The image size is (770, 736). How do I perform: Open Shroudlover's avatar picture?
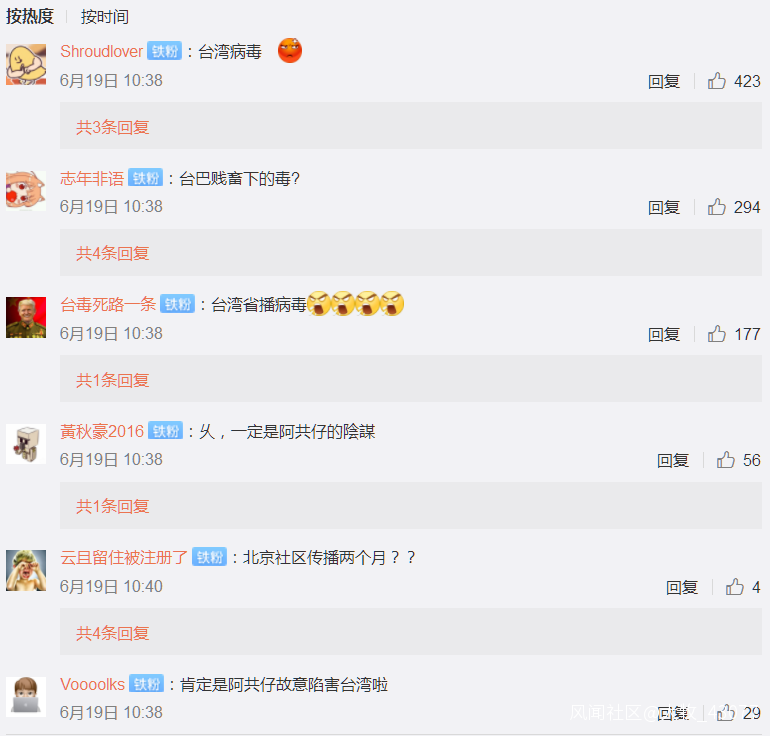click(x=26, y=64)
